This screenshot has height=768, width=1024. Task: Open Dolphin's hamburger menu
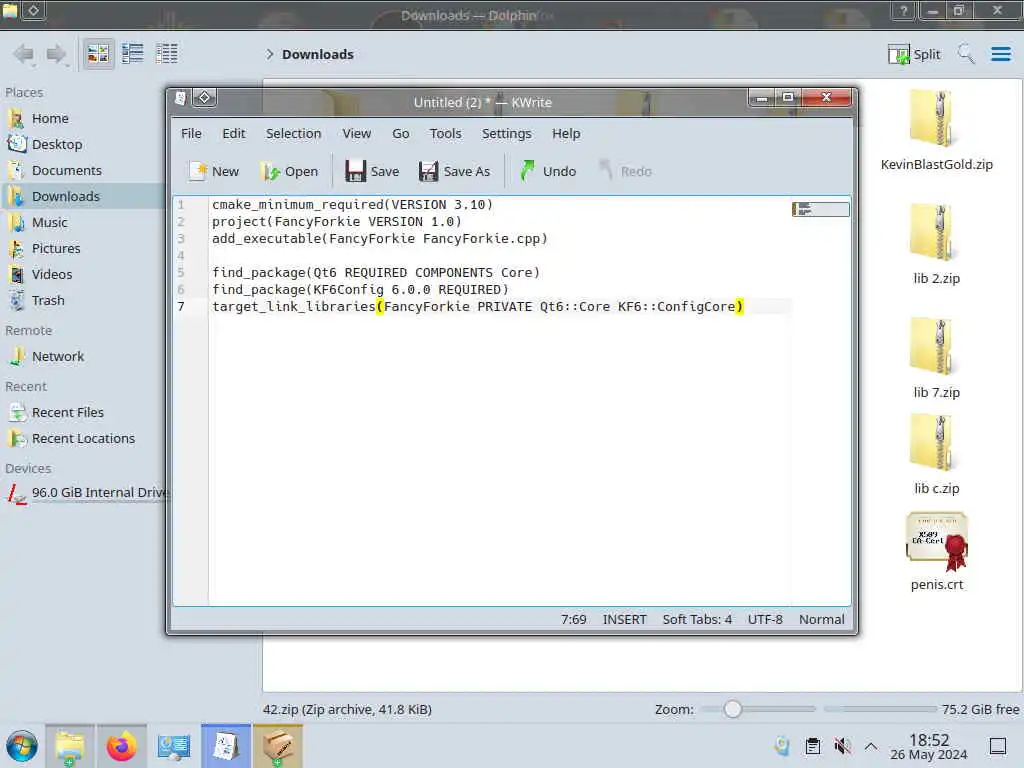1000,54
